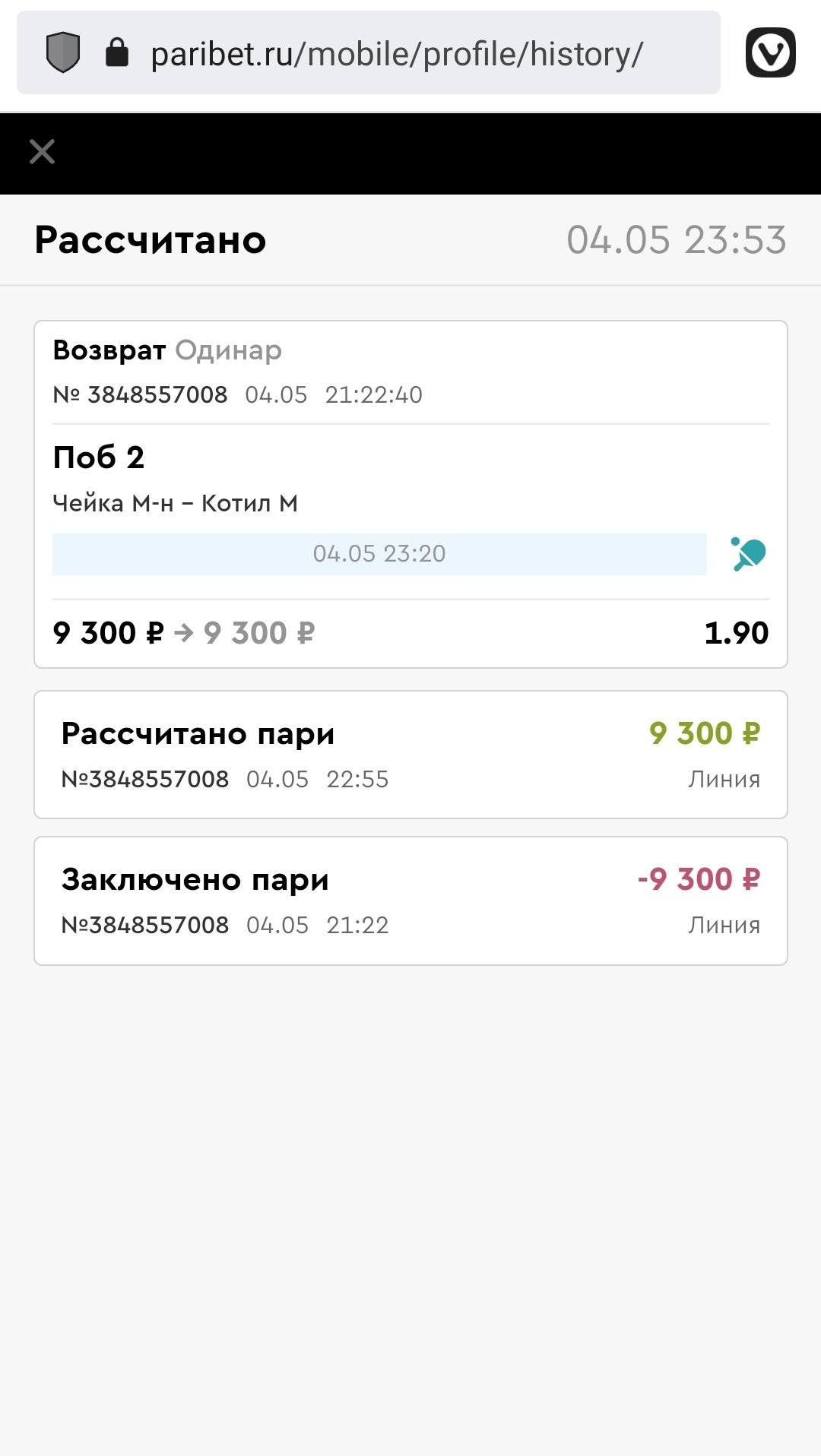Screen dimensions: 821x1456
Task: Click the green 9 300 ₽ settled amount
Action: point(704,733)
